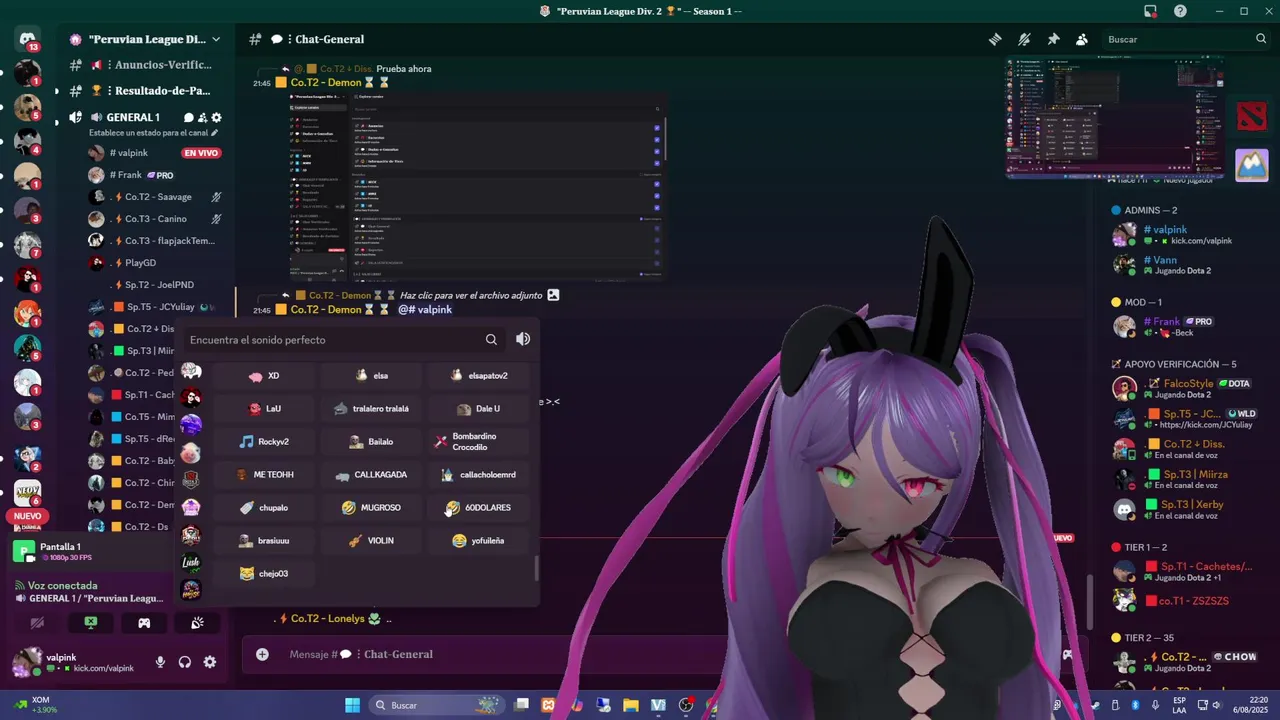
Task: Stop screen sharing with green monitor icon
Action: 91,623
